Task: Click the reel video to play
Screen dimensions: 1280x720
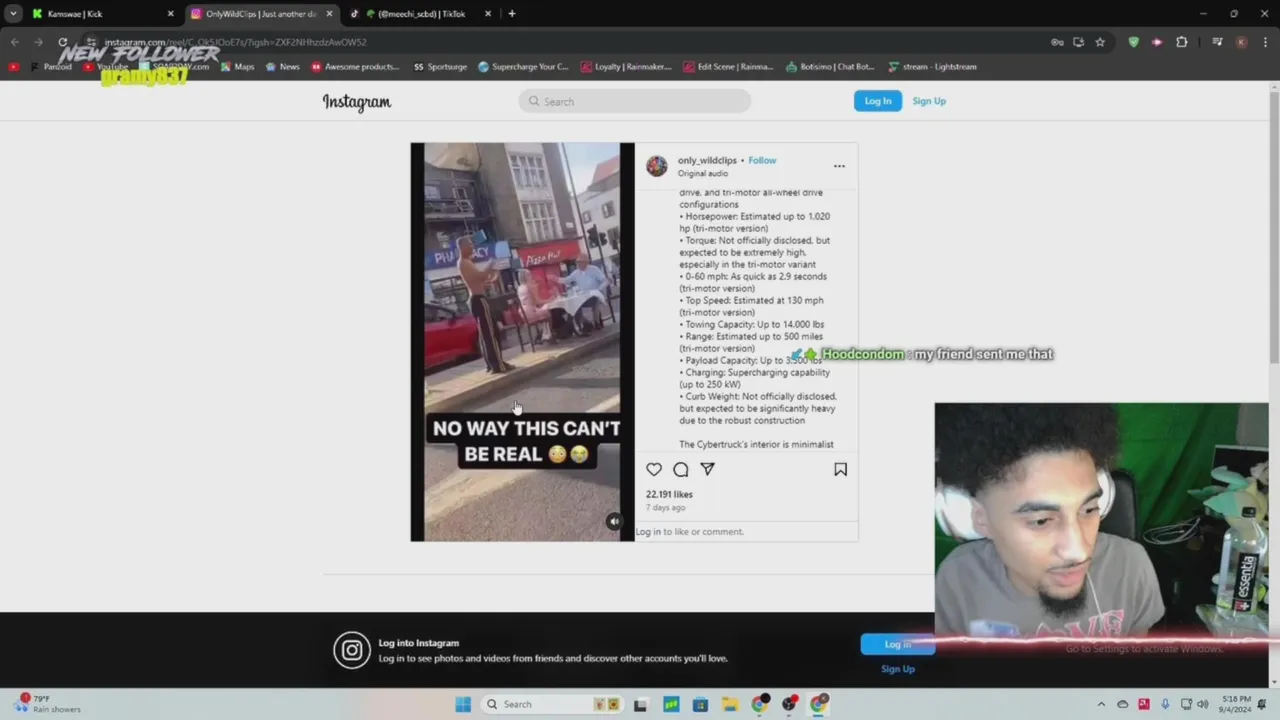Action: click(x=522, y=342)
